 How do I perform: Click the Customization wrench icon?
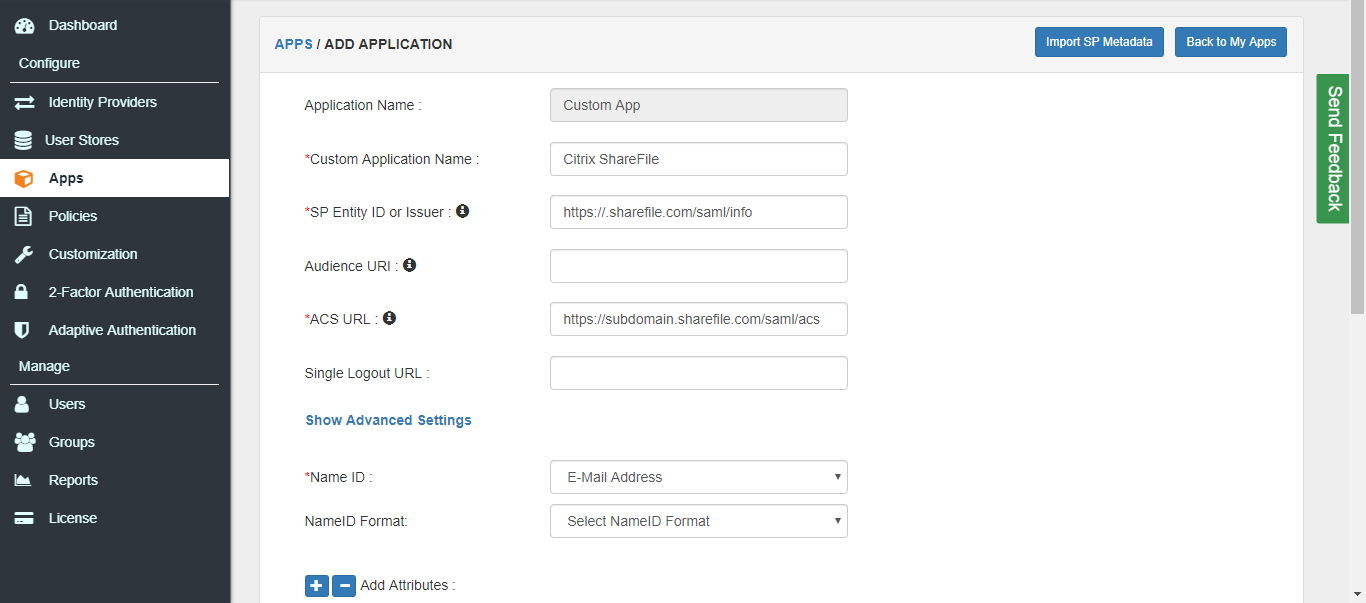coord(23,254)
